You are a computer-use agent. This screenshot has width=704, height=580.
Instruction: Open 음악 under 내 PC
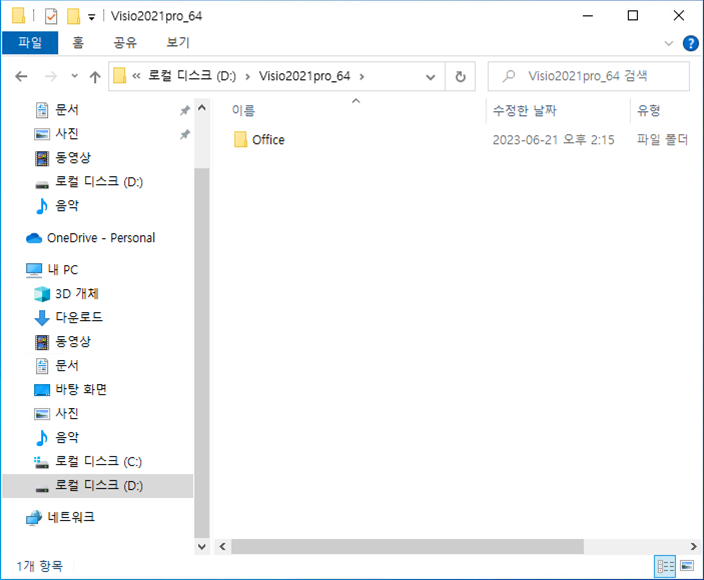pos(57,438)
